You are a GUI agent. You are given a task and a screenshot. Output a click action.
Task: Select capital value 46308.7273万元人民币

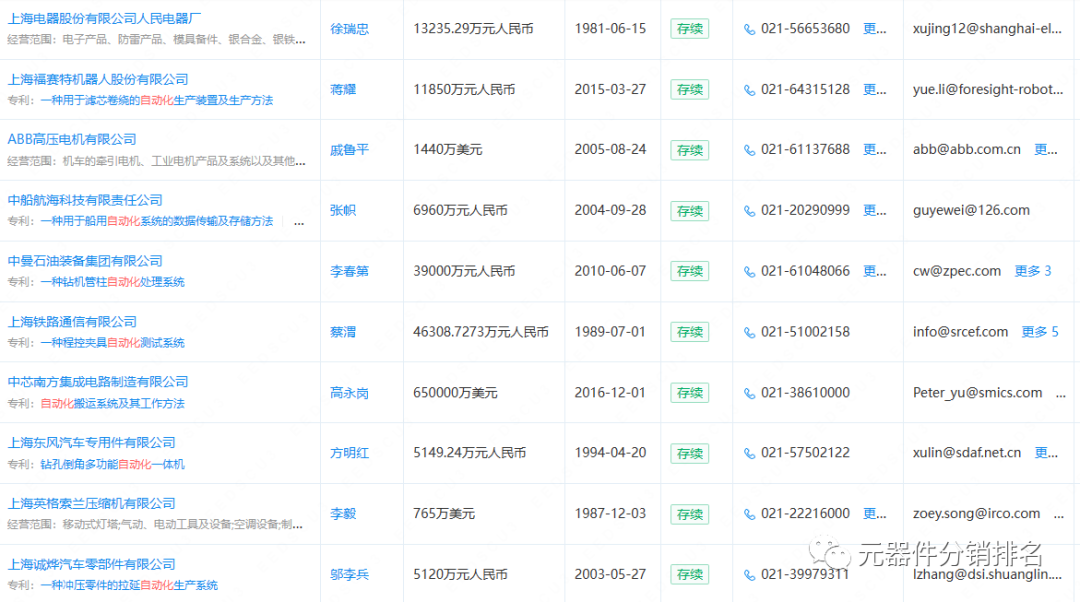point(481,332)
